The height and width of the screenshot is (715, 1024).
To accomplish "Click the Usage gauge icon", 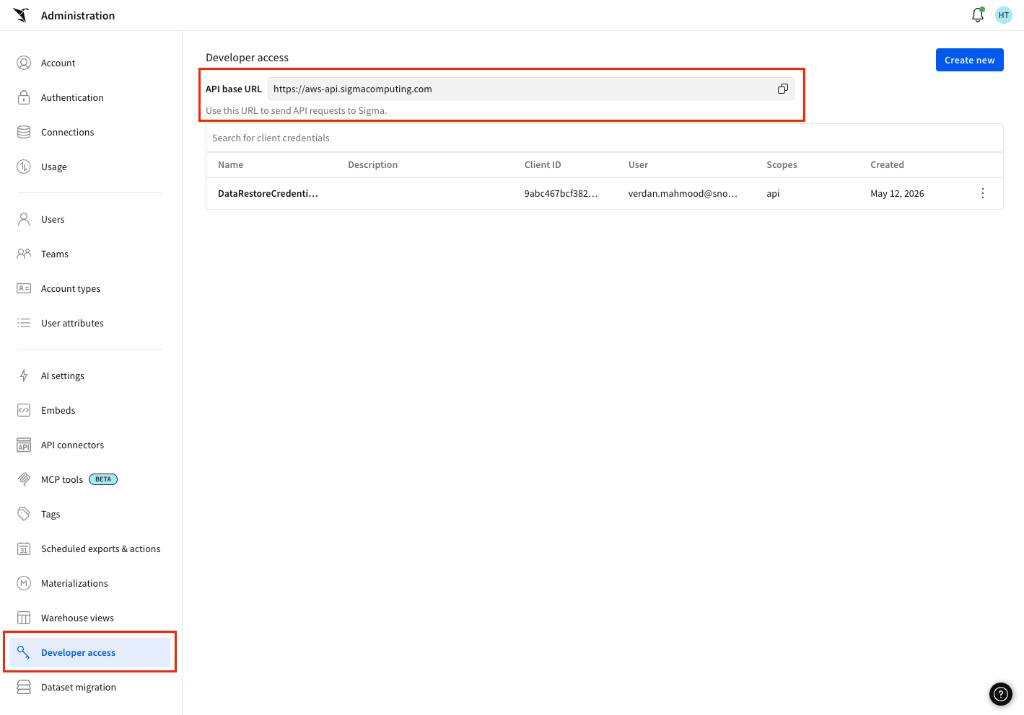I will point(24,167).
